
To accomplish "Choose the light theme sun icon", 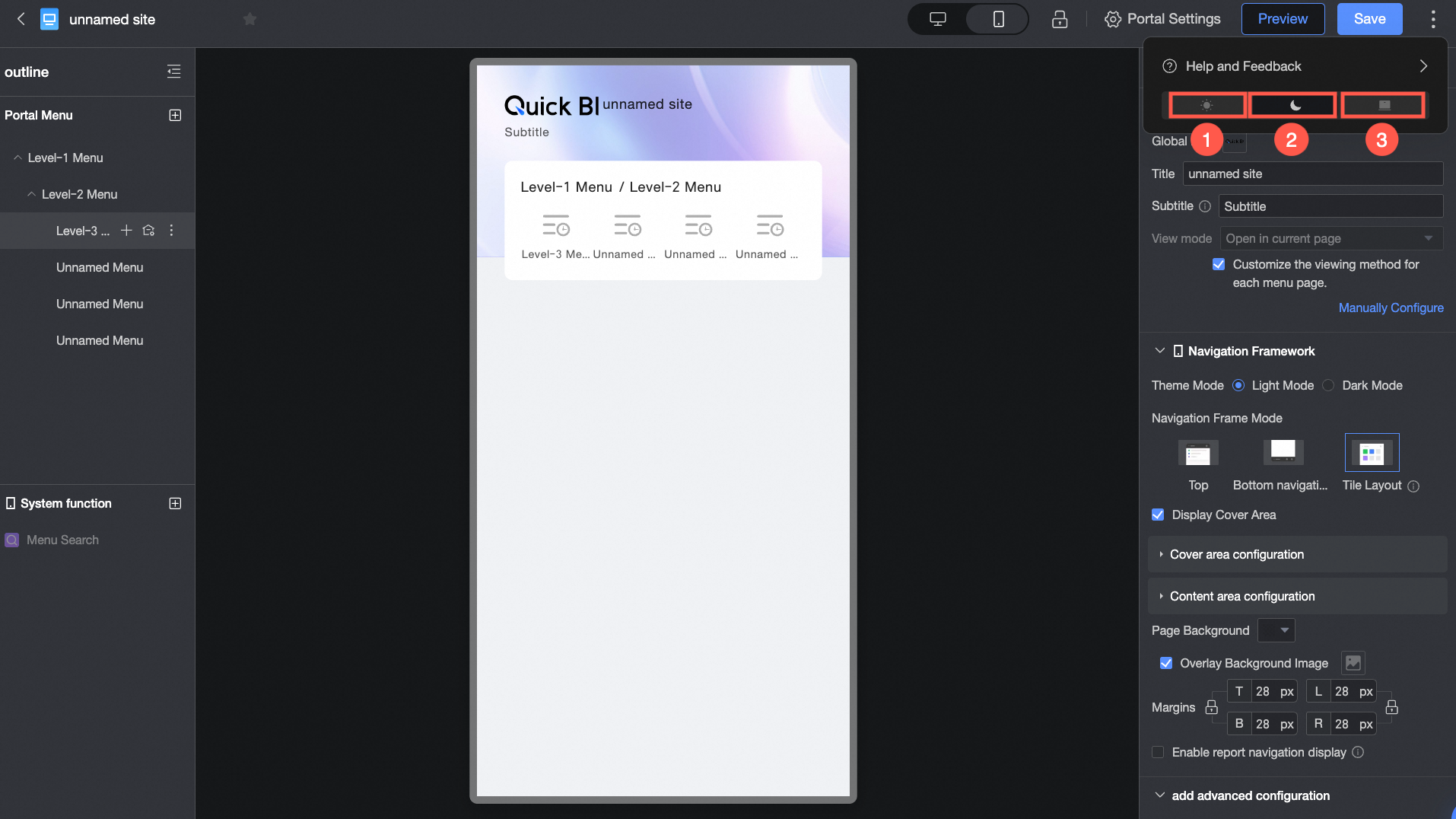I will pyautogui.click(x=1206, y=105).
